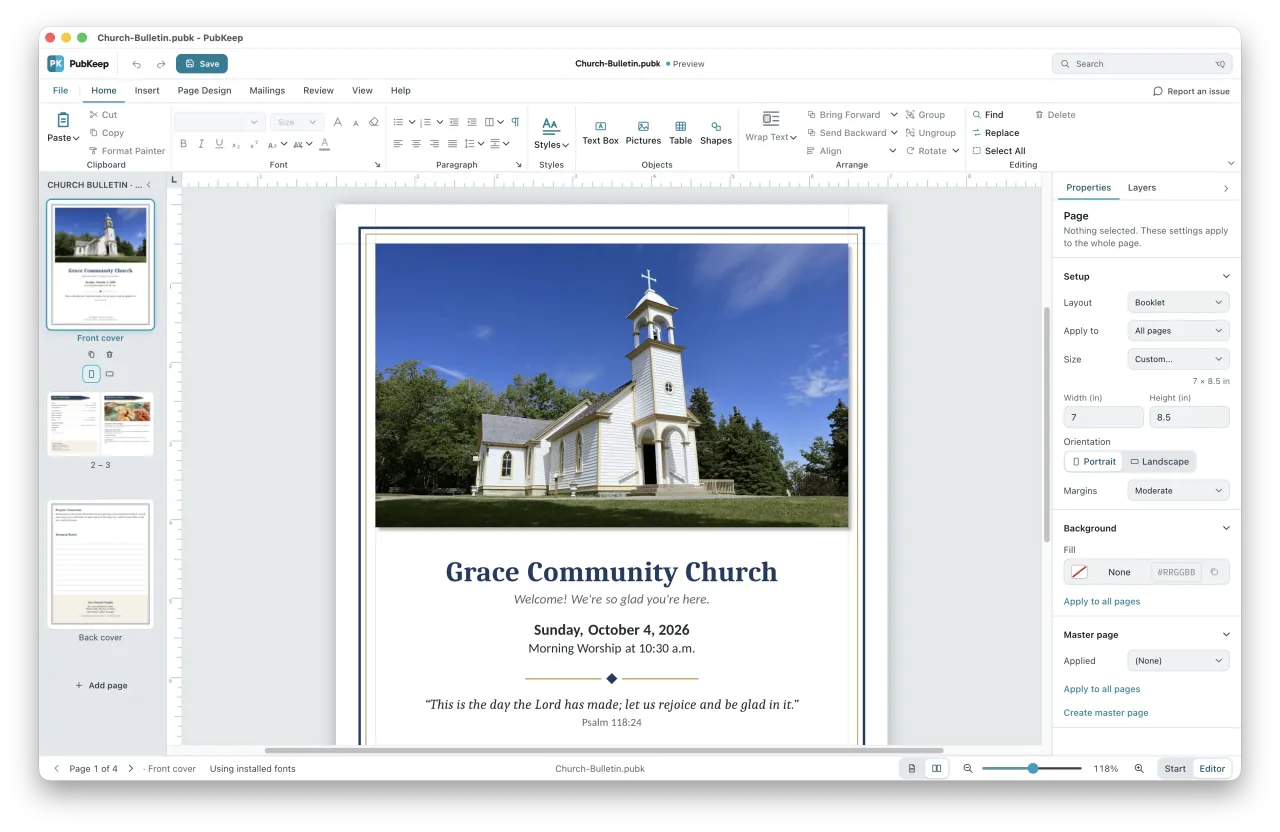This screenshot has height=832, width=1280.
Task: Apply bold formatting with the B icon
Action: 183,144
